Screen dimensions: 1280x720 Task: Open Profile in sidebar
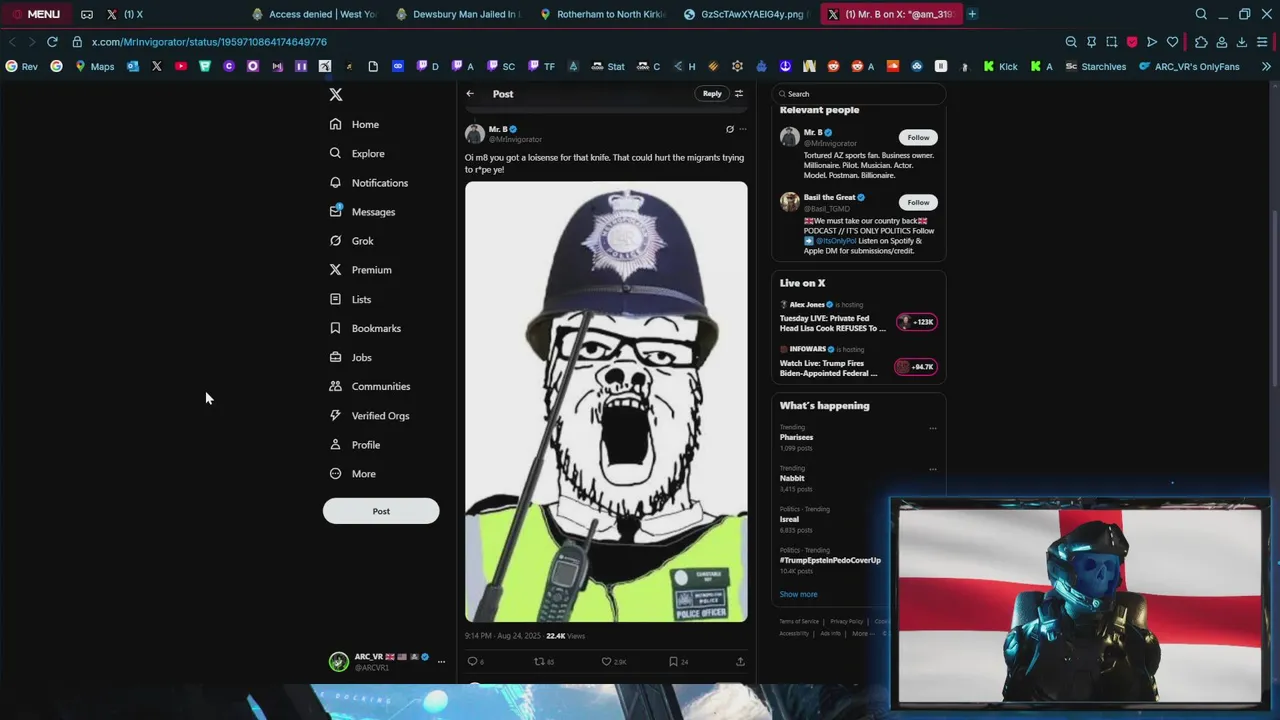(x=355, y=445)
